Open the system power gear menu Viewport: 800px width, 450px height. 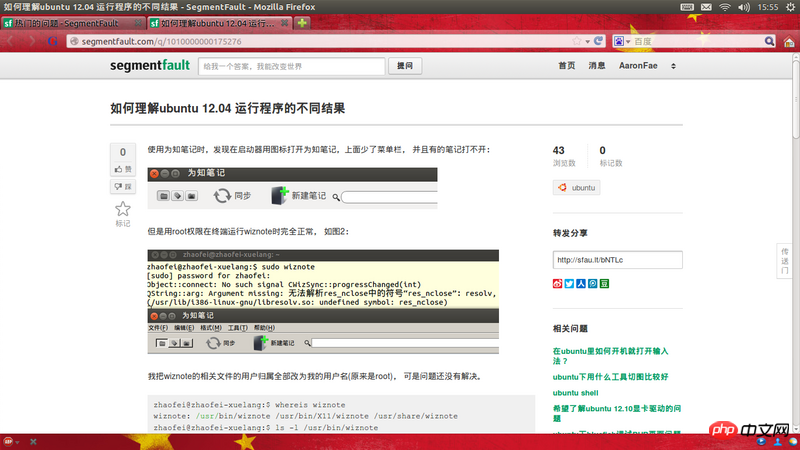click(x=790, y=7)
